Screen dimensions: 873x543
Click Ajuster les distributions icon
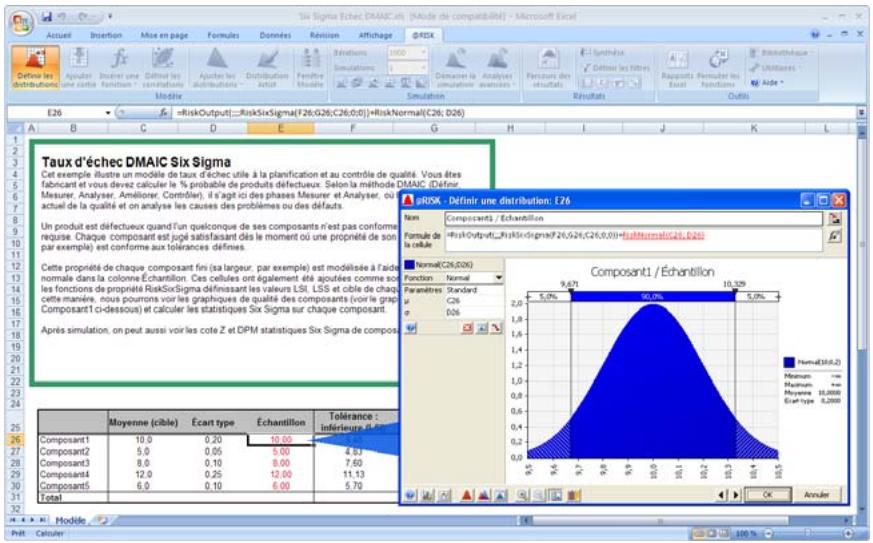tap(216, 67)
